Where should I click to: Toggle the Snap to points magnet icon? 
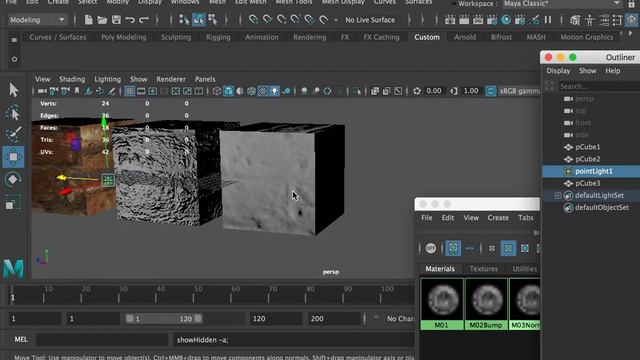281,20
